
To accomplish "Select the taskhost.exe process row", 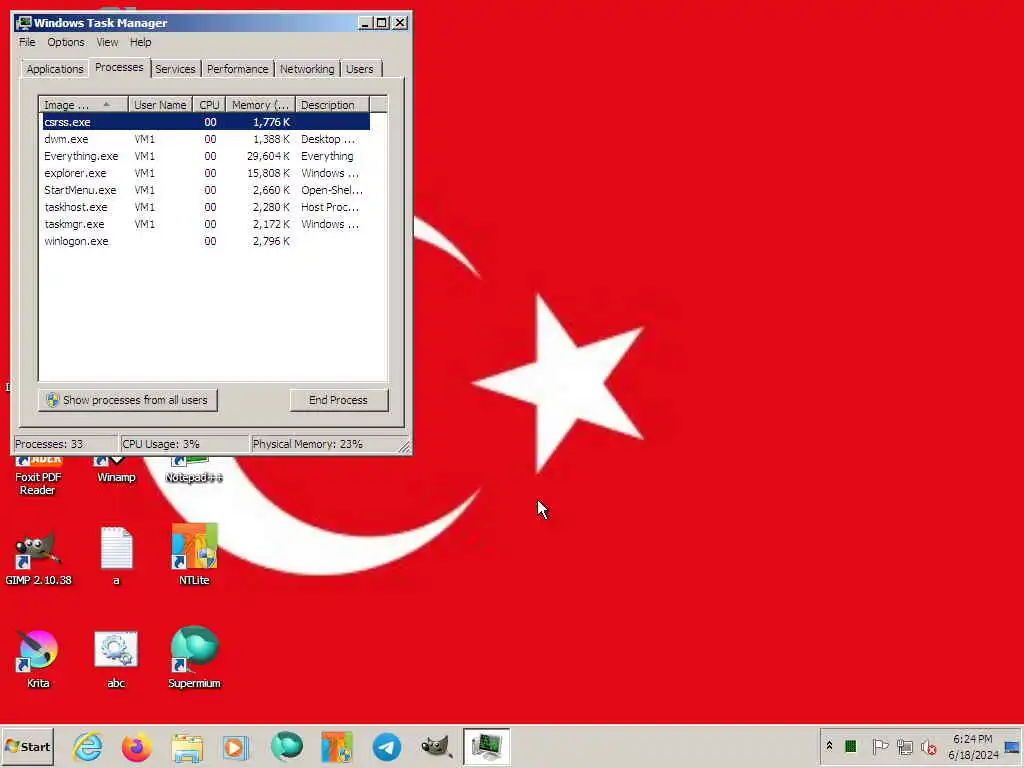I will click(206, 207).
